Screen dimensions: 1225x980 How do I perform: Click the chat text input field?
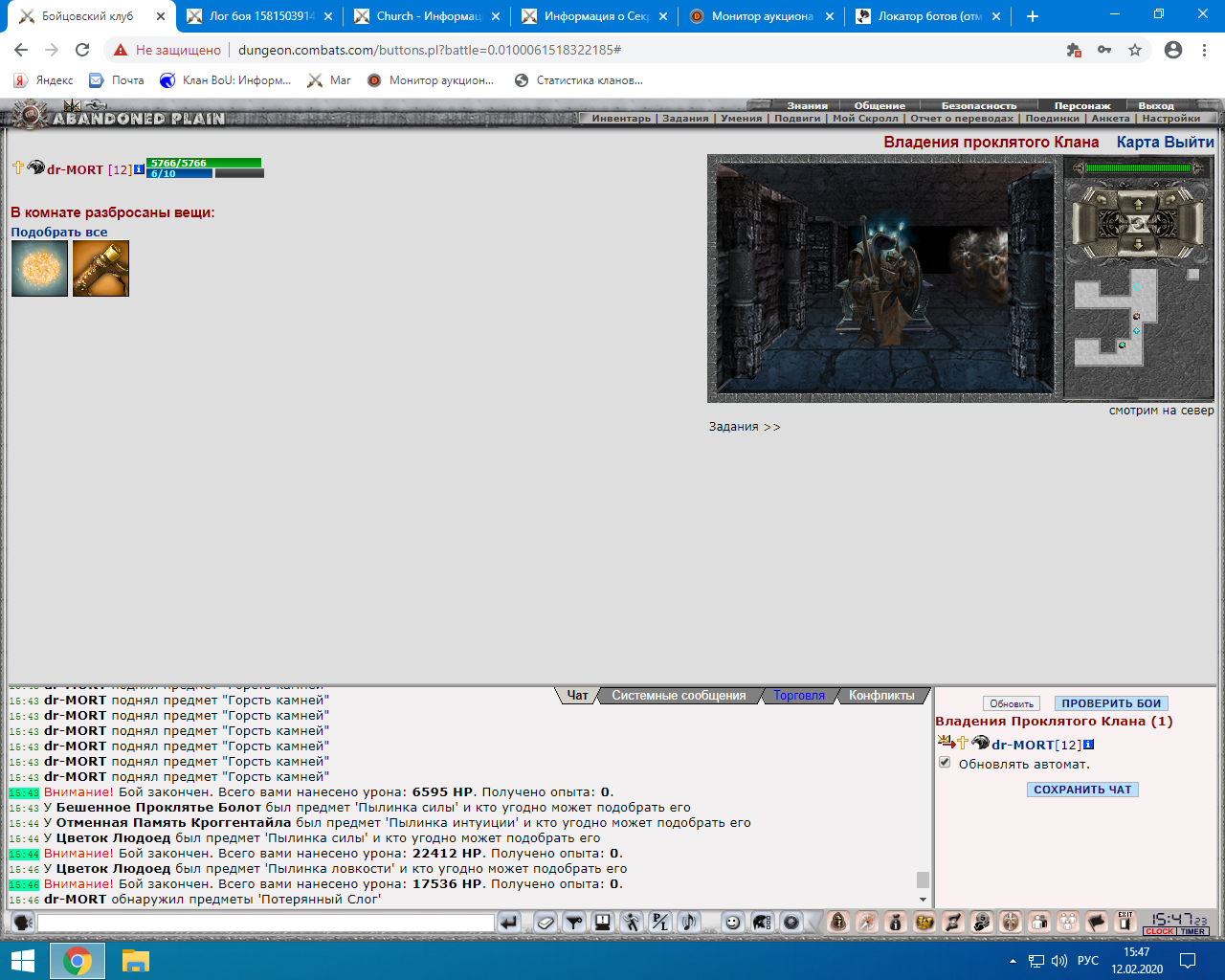click(x=266, y=923)
